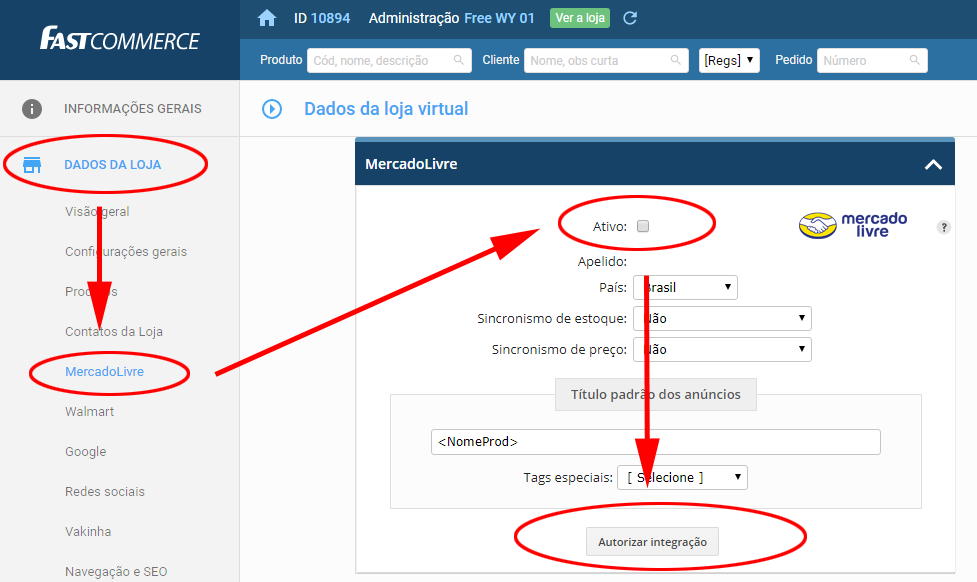Select Contatos da Loja in sidebar
The image size is (977, 582).
[114, 332]
